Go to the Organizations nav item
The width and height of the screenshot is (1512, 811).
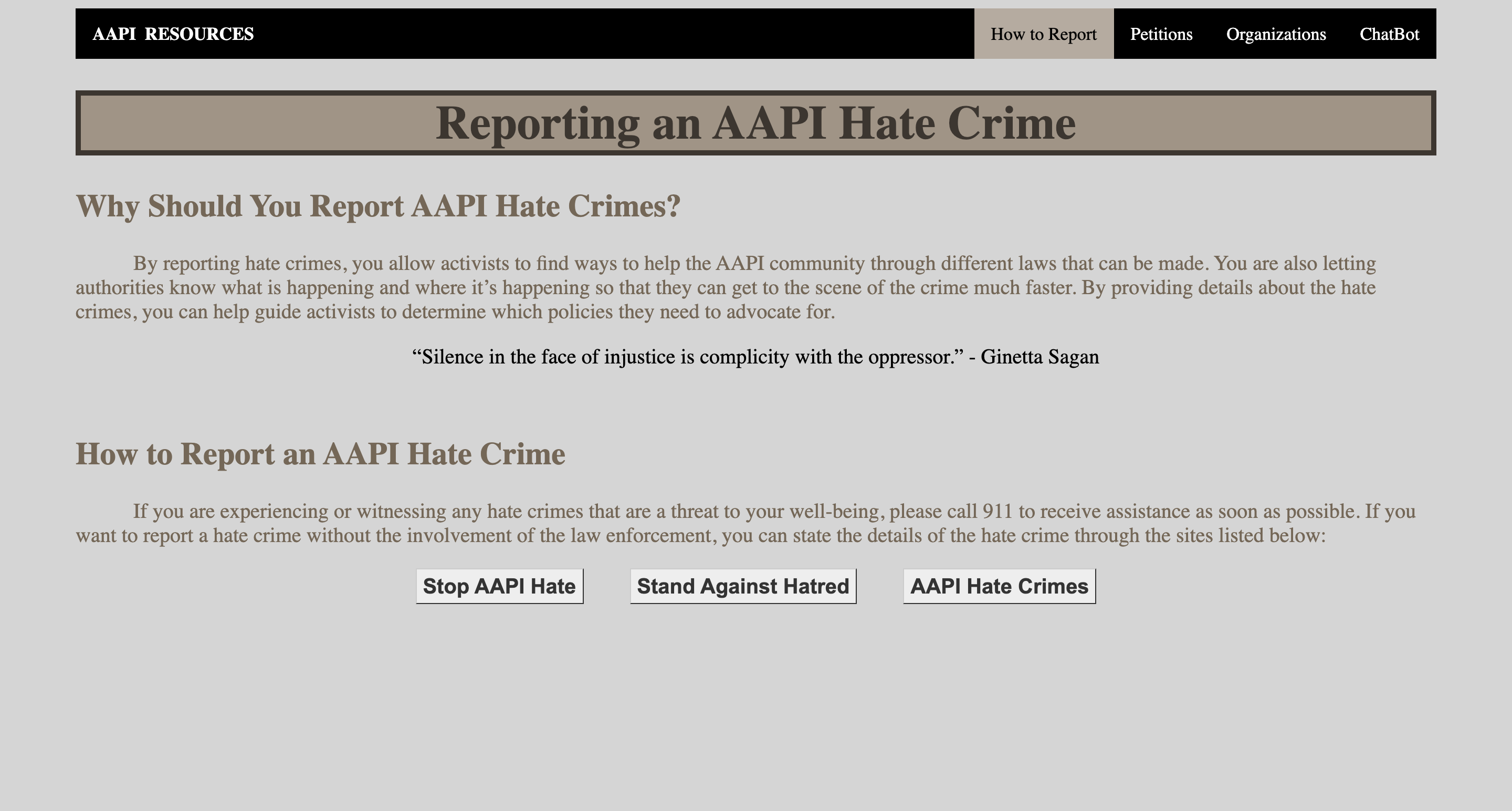coord(1276,34)
